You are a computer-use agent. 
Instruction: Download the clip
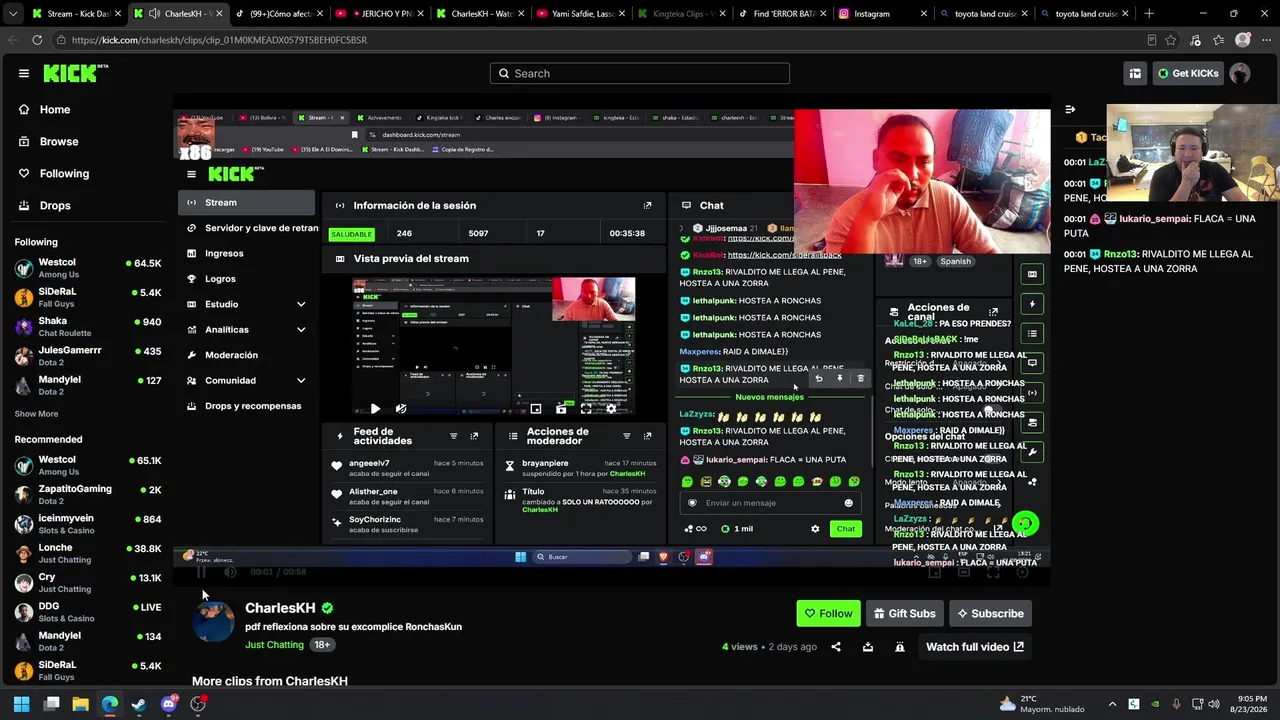click(x=868, y=647)
